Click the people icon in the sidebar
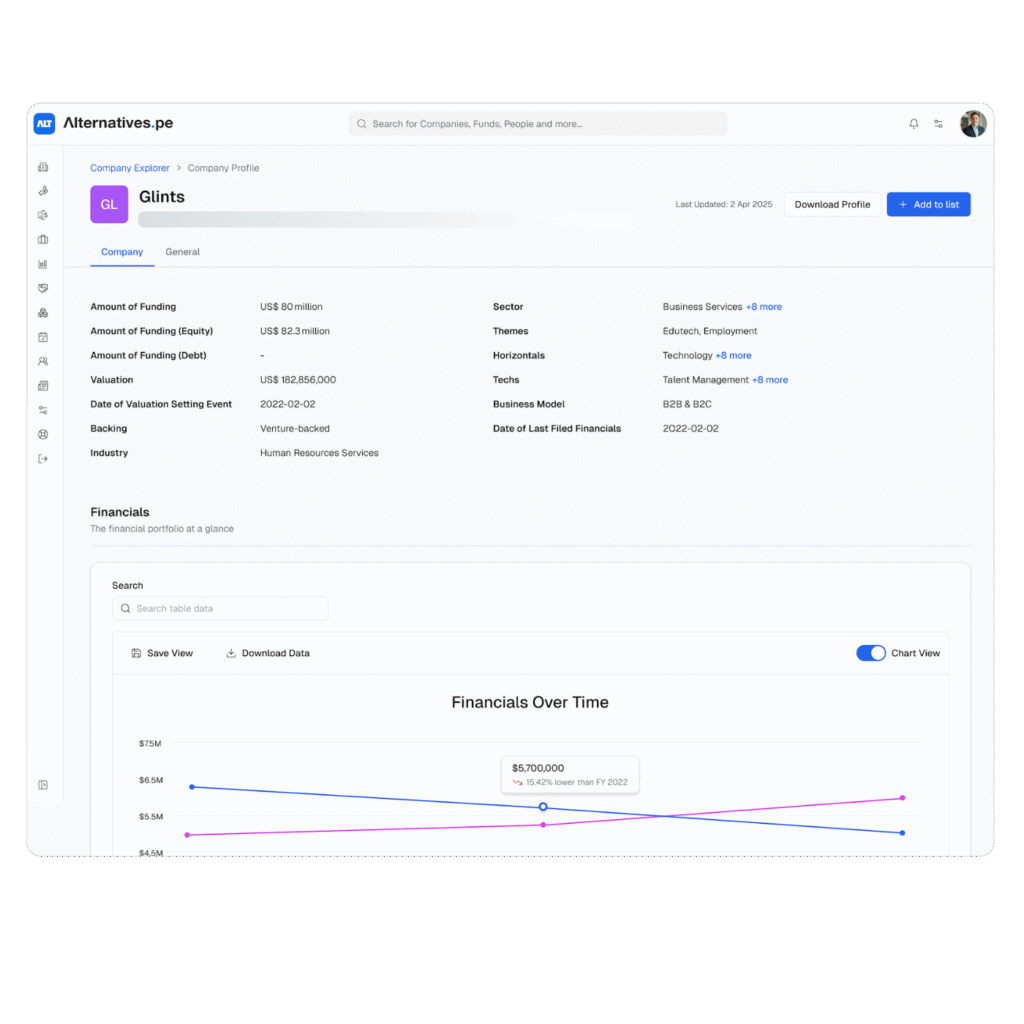 click(43, 361)
